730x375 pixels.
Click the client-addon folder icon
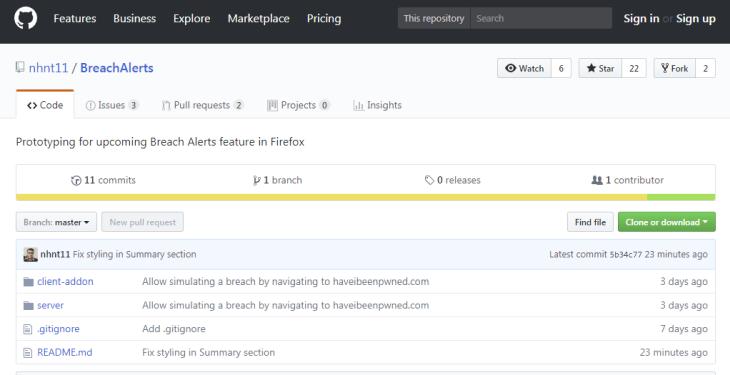coord(29,281)
